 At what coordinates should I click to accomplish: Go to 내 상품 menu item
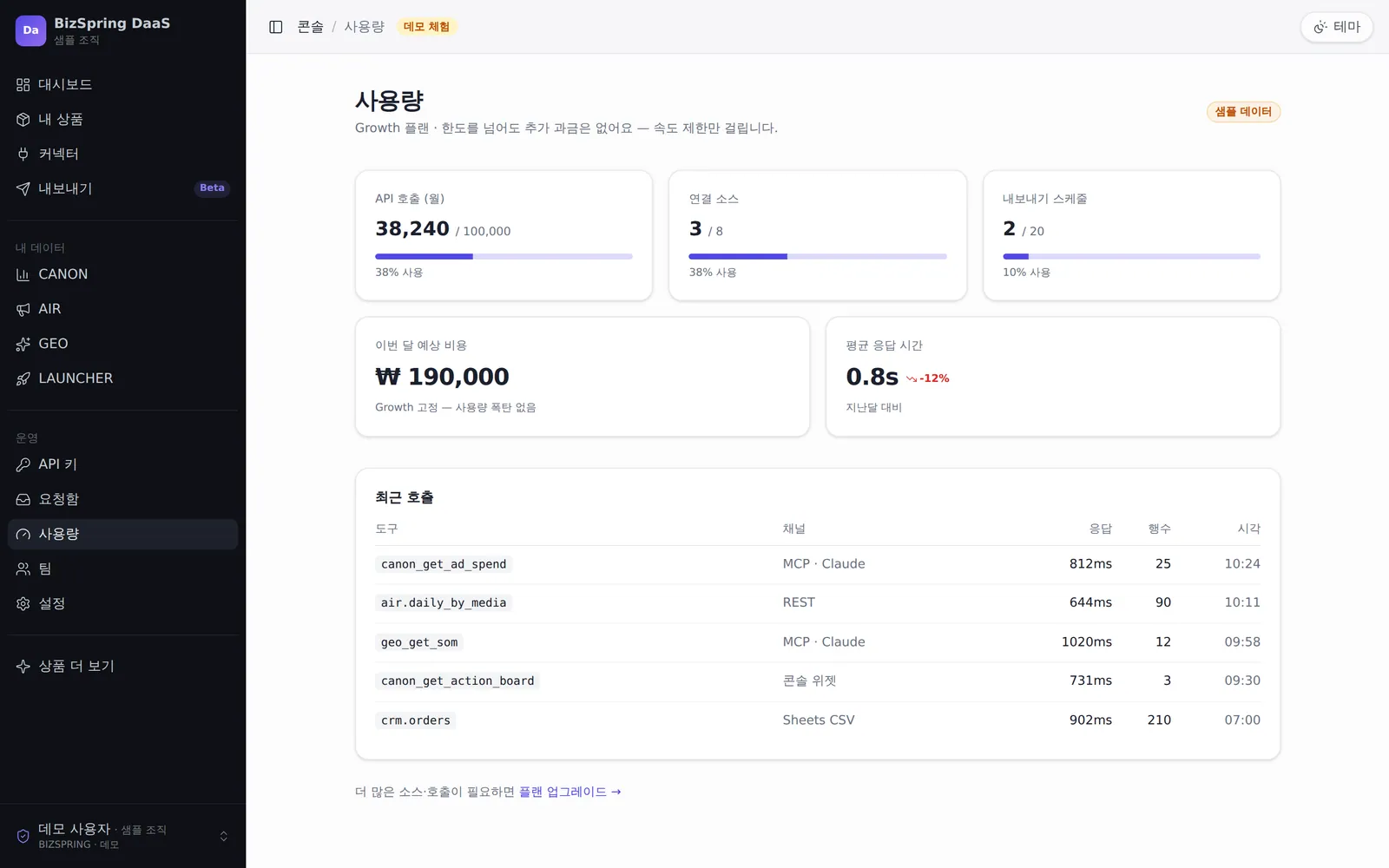(x=122, y=119)
